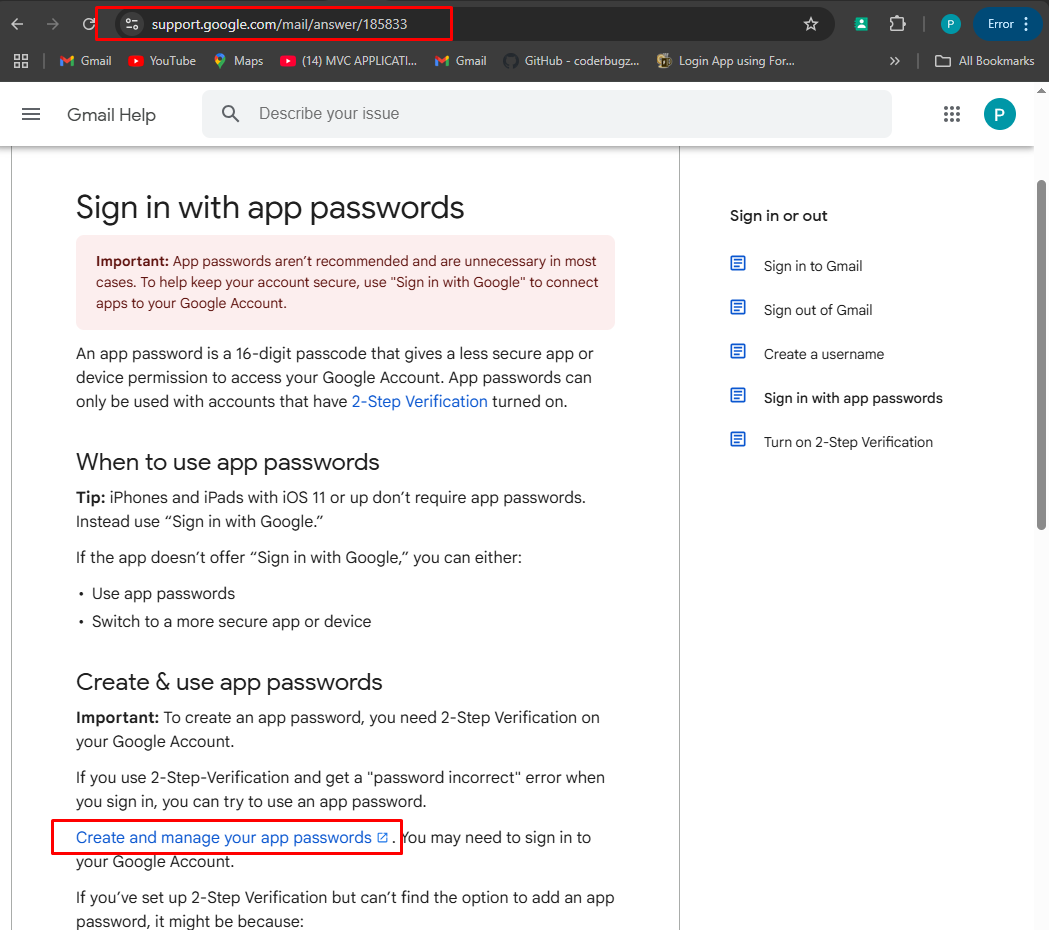Bookmark this page with the star icon
The width and height of the screenshot is (1049, 930).
tap(811, 24)
